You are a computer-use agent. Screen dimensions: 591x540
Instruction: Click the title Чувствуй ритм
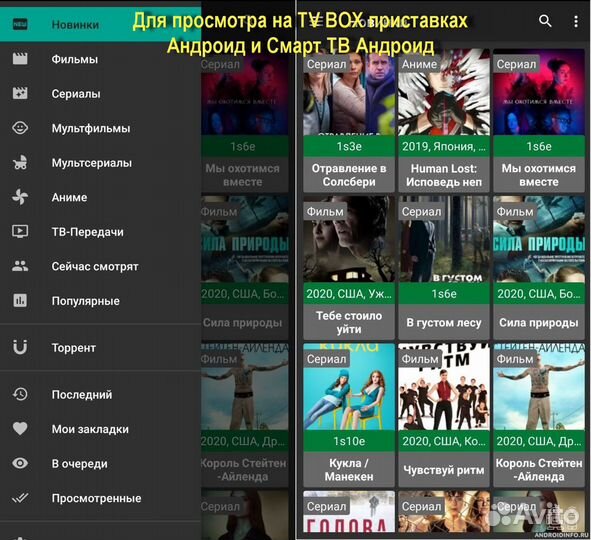(x=444, y=470)
